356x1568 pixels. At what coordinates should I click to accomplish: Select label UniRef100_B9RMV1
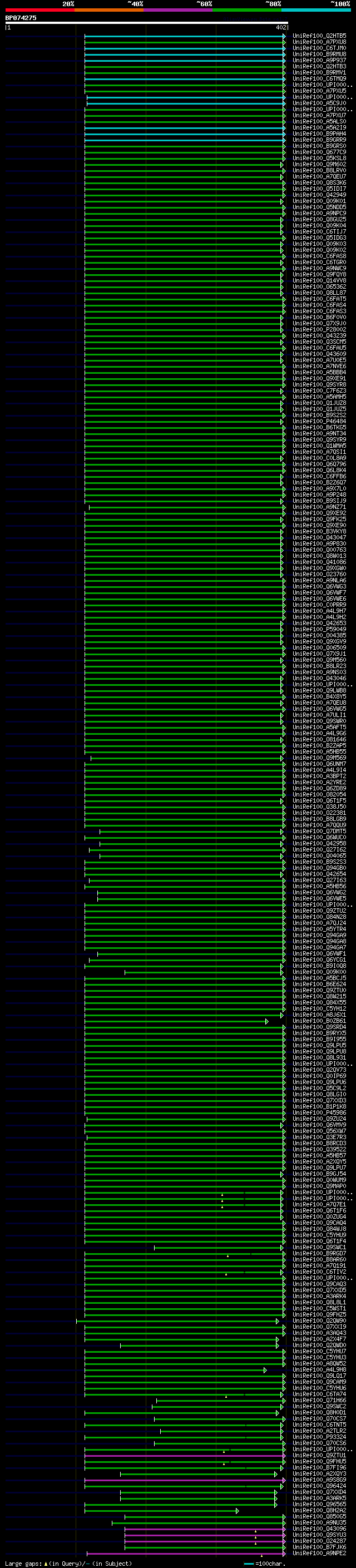pos(319,72)
